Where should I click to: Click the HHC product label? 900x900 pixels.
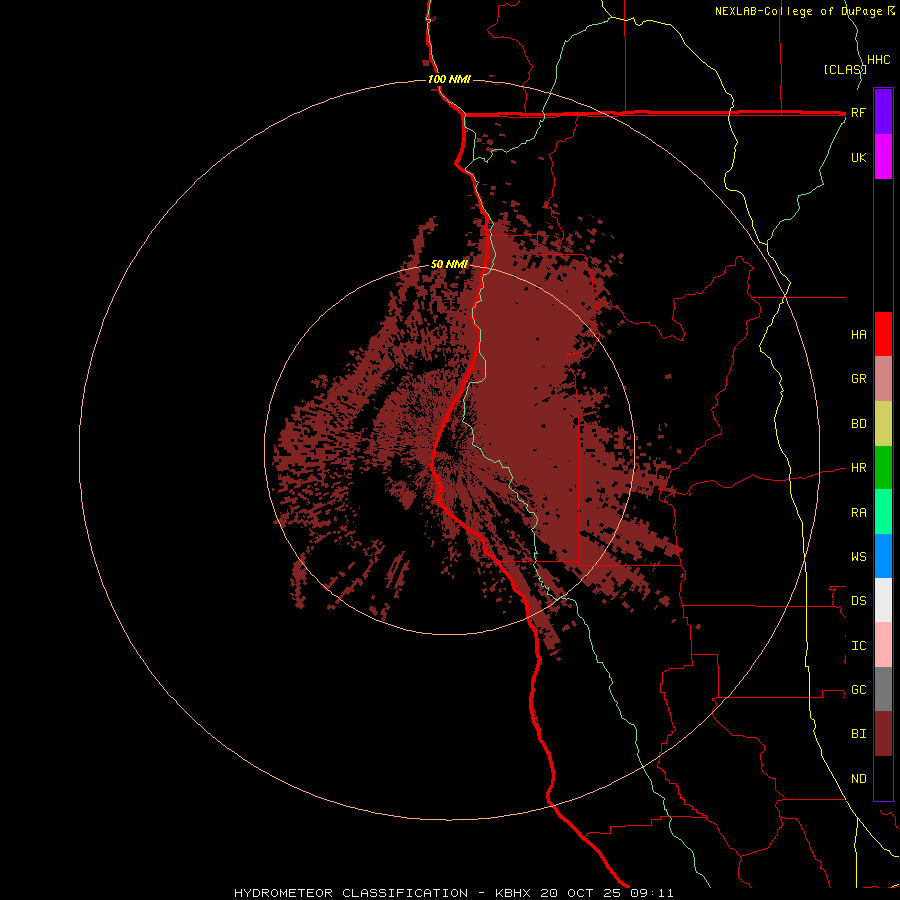coord(879,60)
